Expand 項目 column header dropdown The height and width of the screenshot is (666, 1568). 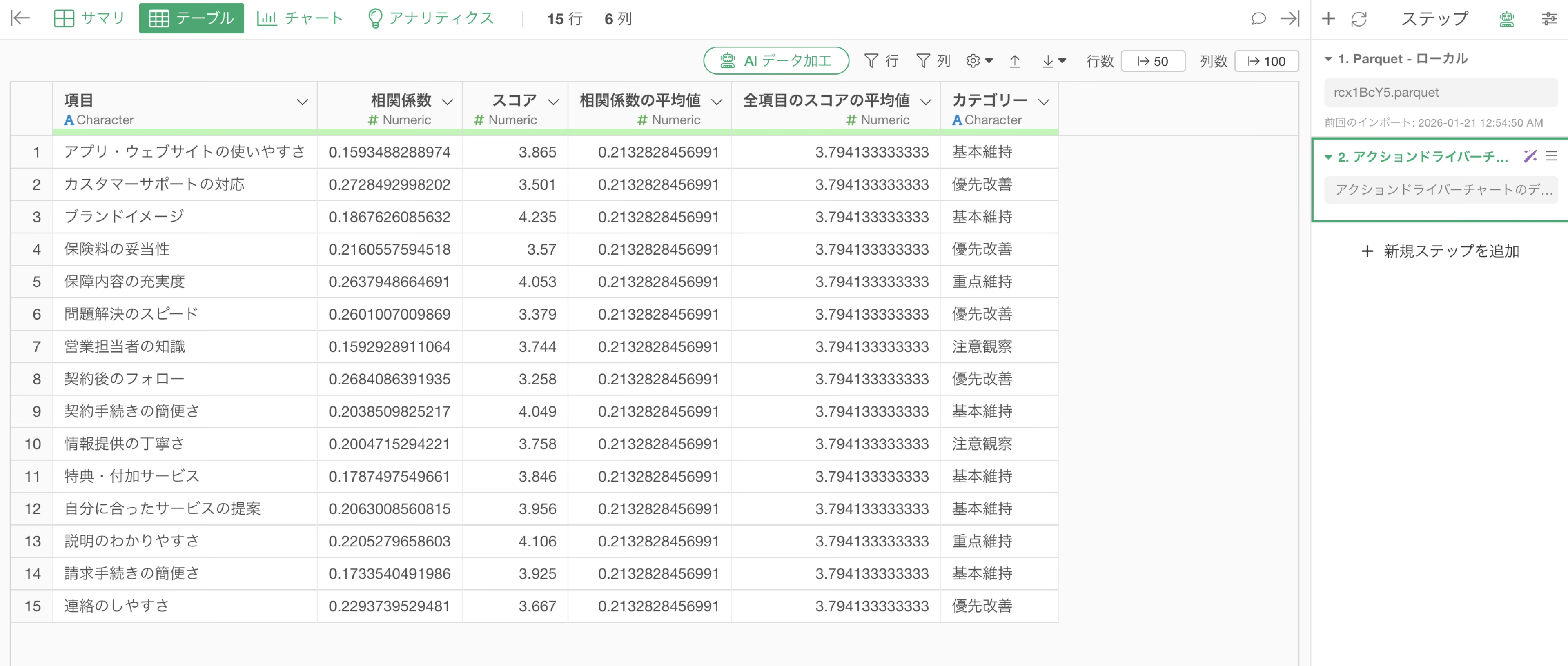coord(302,102)
